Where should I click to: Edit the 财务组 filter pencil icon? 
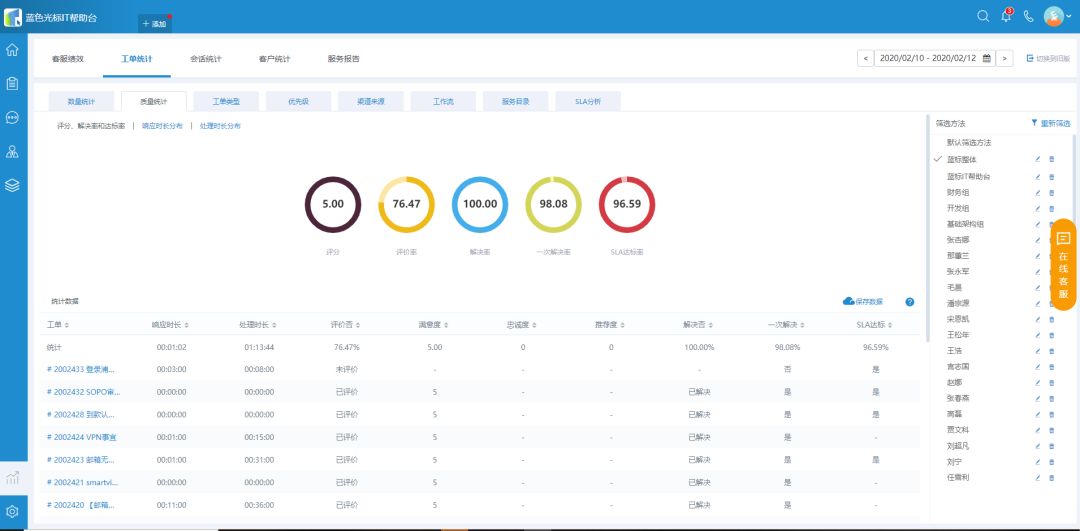click(x=1038, y=193)
